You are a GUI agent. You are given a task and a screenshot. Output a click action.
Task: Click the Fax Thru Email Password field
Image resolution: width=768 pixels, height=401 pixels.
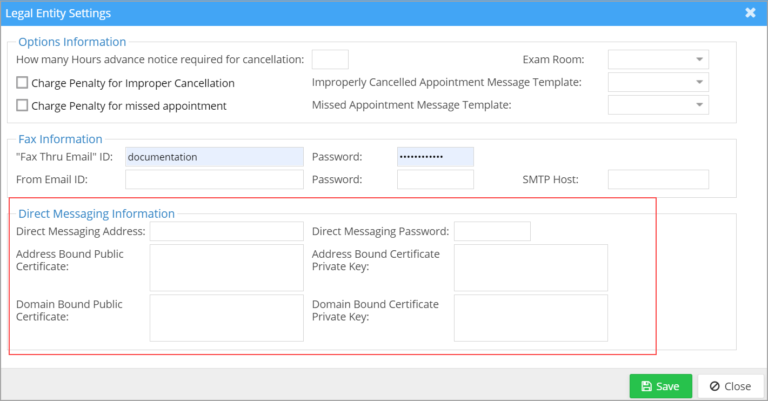coord(435,157)
